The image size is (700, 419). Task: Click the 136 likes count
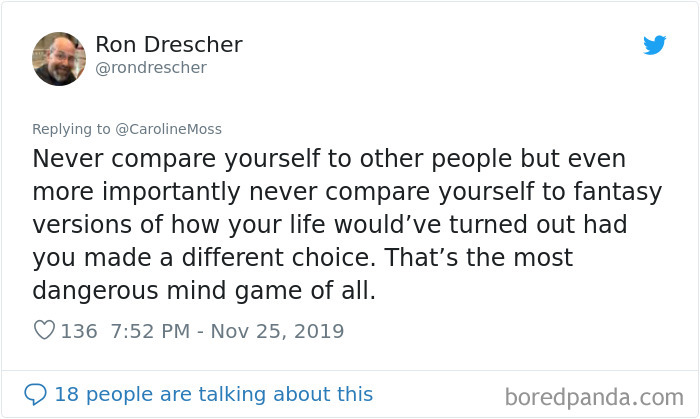coord(79,331)
